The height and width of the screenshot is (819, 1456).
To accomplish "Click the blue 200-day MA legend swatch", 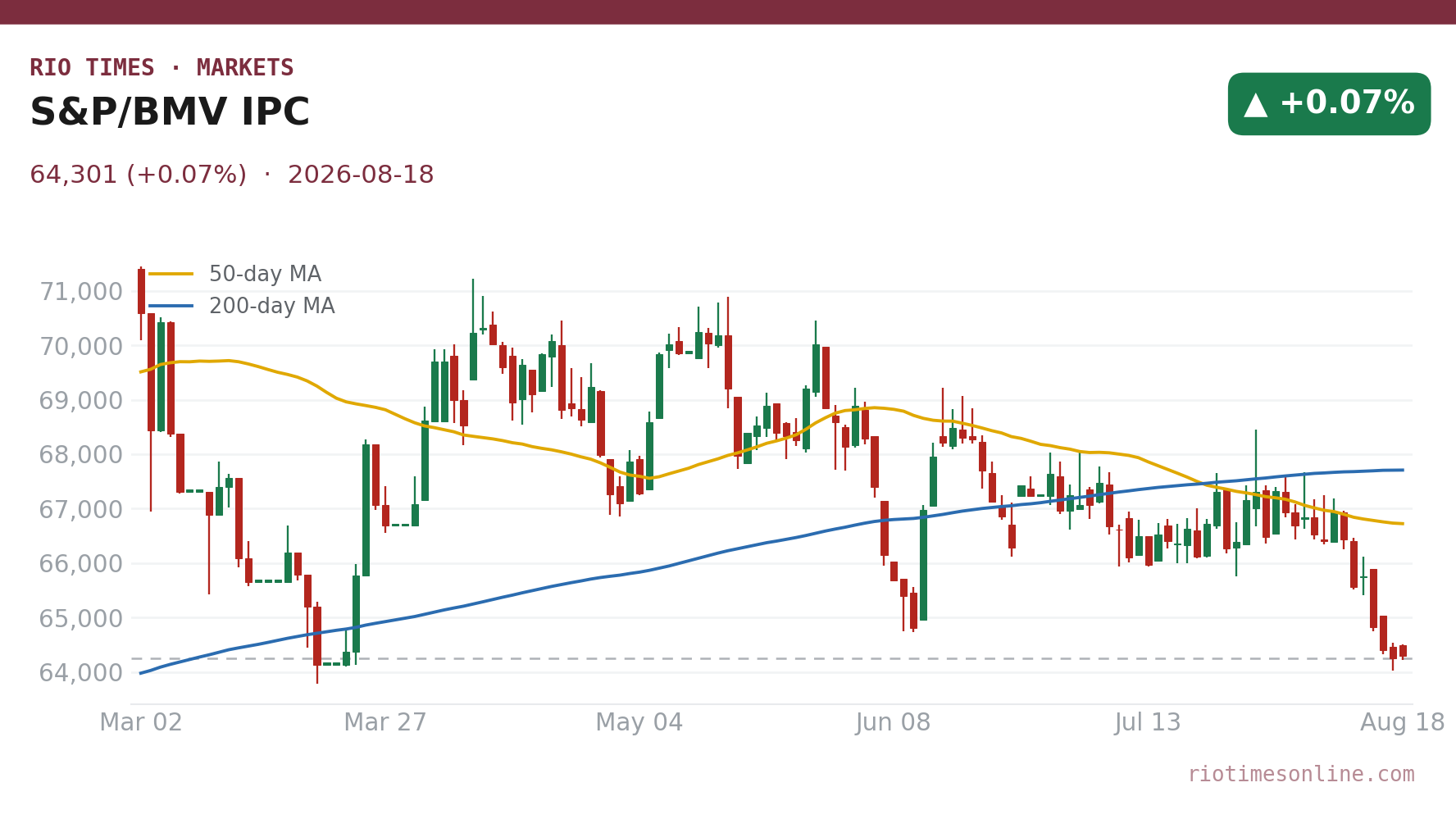I will point(171,306).
